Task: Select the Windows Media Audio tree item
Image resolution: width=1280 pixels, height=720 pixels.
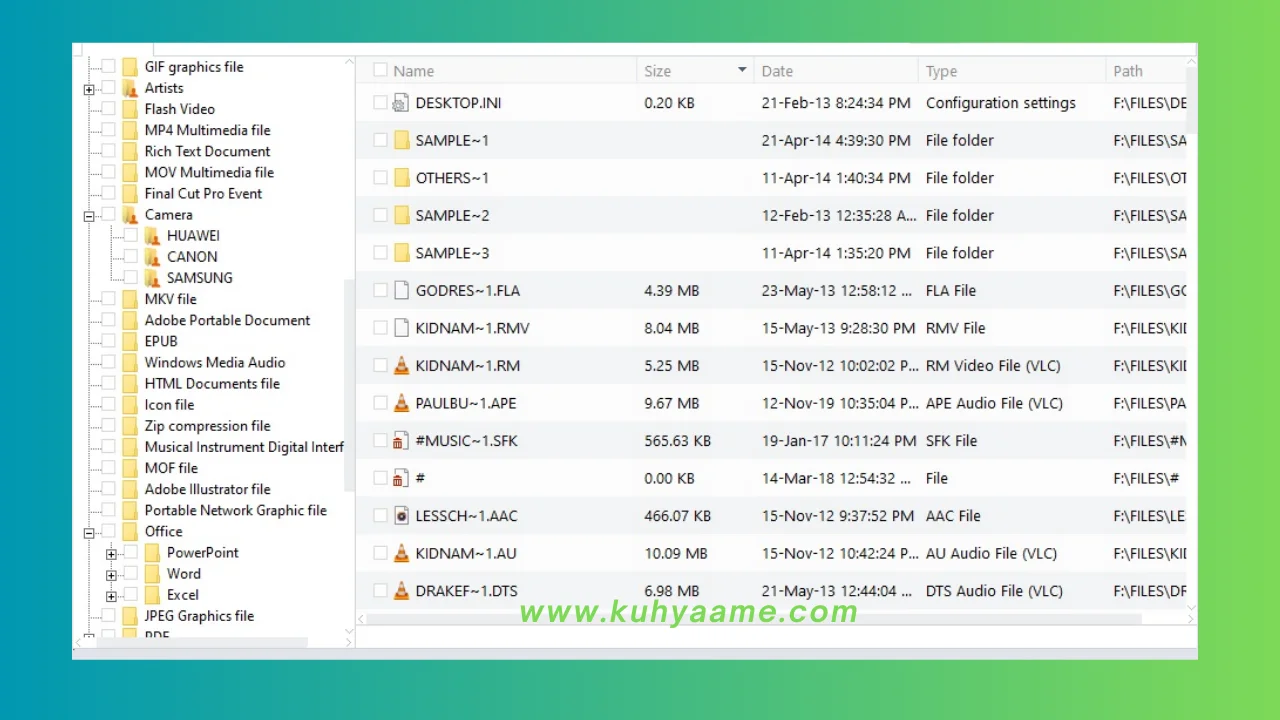Action: click(x=215, y=362)
